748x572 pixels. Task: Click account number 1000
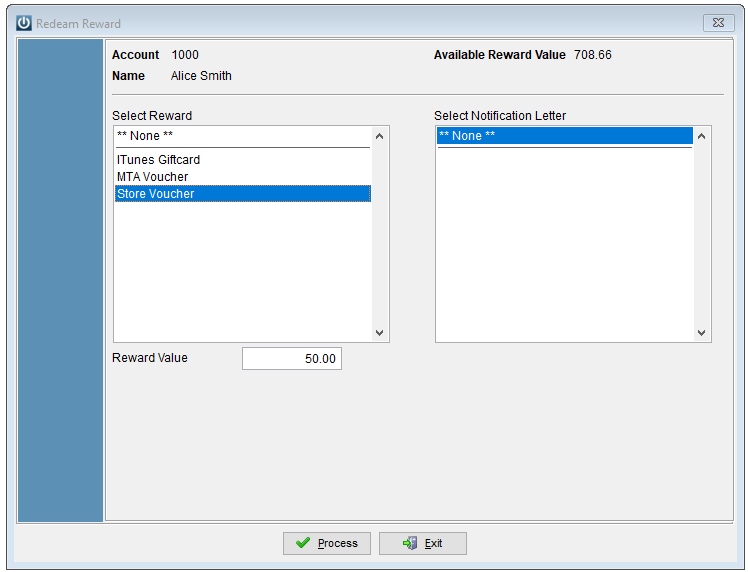pos(185,55)
